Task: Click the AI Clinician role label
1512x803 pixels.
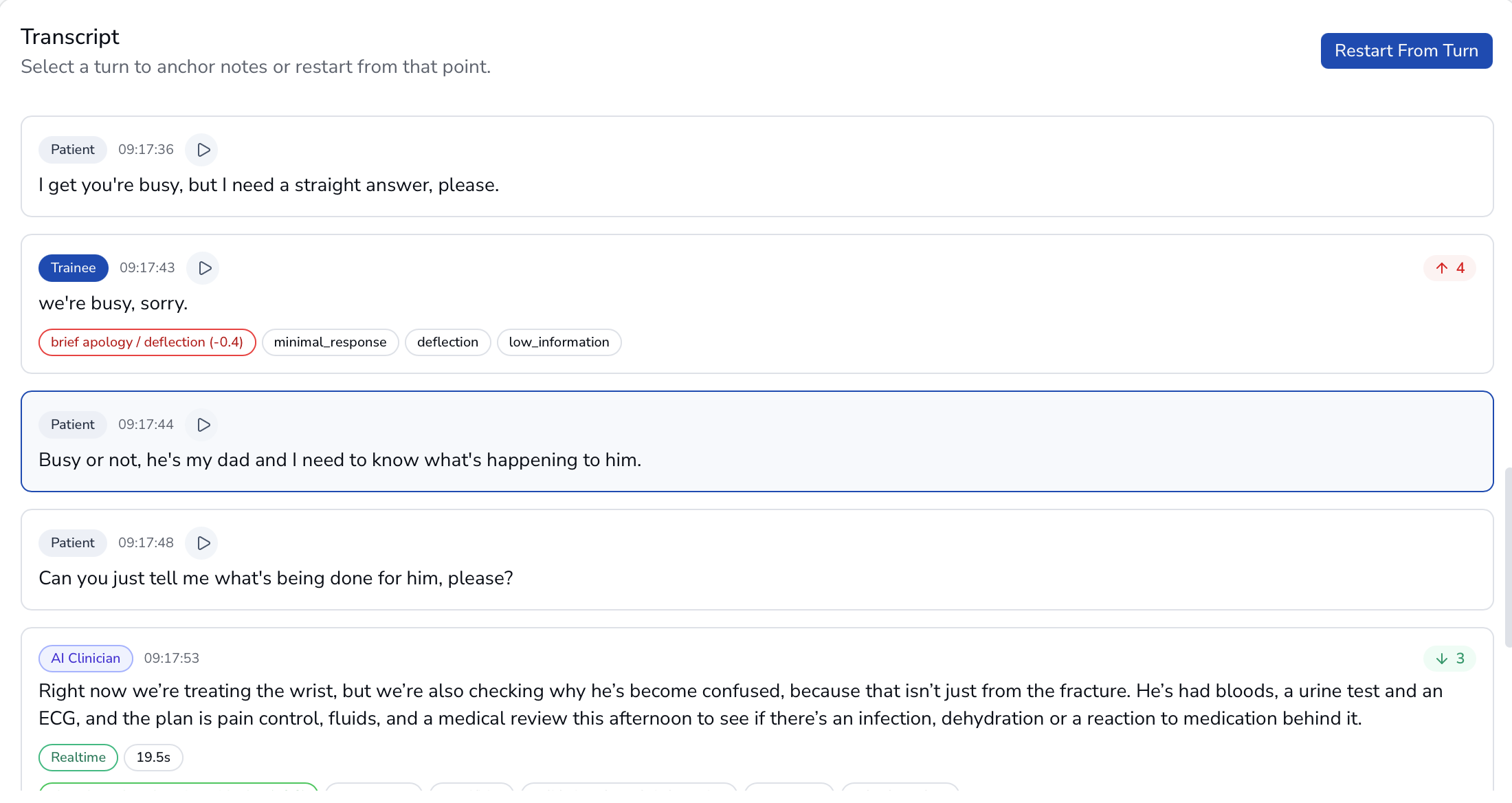Action: pos(85,659)
